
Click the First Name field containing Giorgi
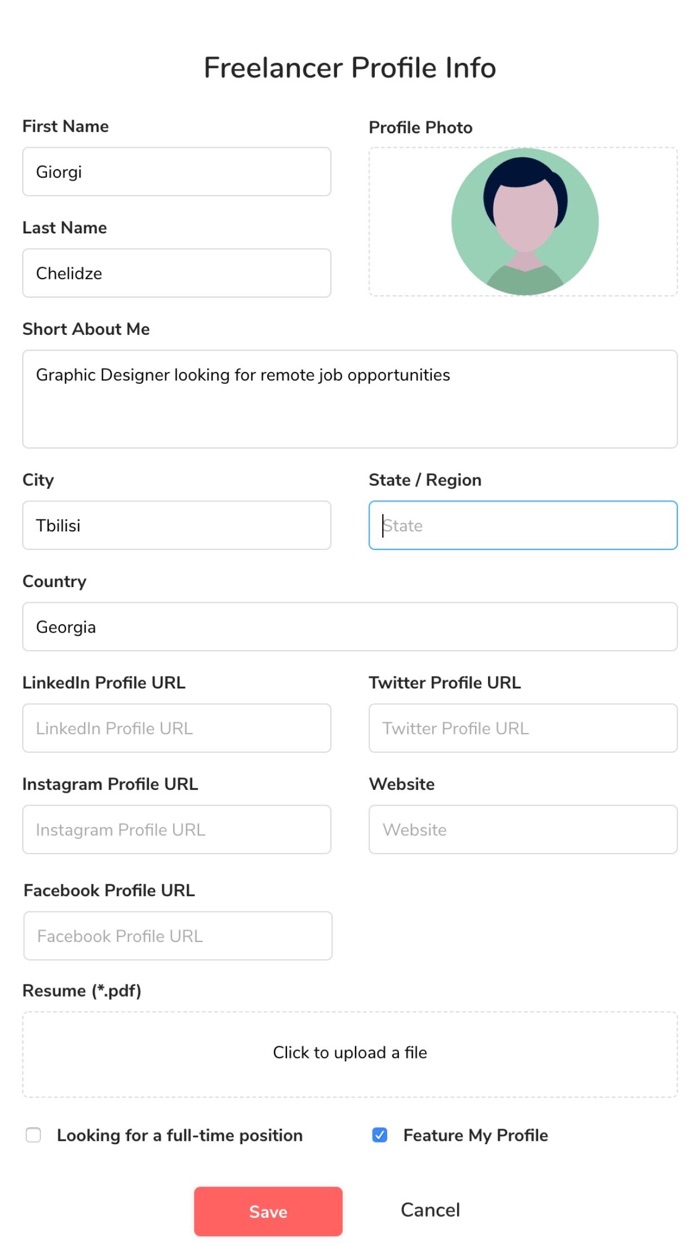(176, 172)
